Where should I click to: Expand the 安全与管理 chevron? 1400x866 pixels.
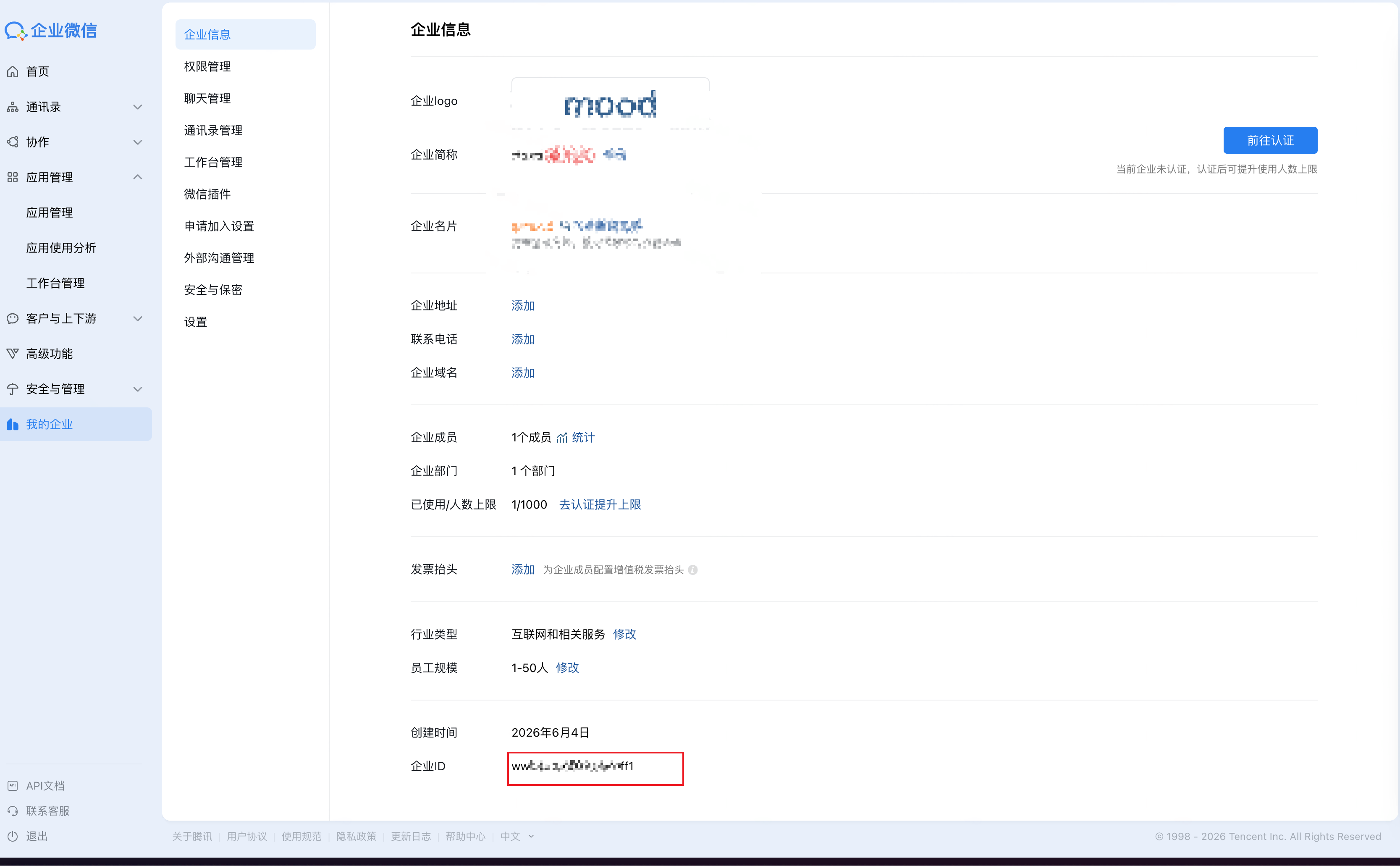click(137, 389)
